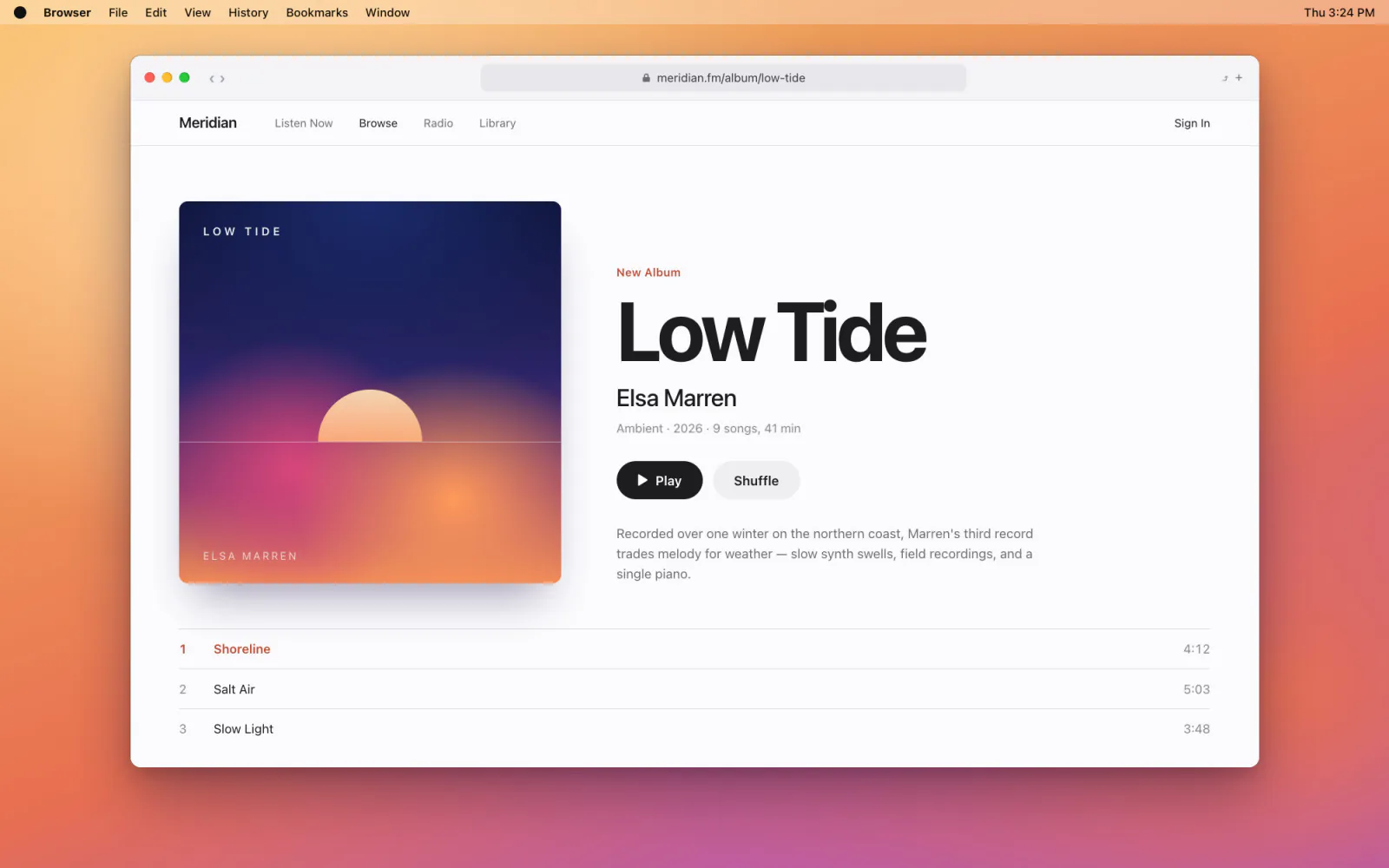Open the Edit menu
1389x868 pixels.
[x=156, y=12]
